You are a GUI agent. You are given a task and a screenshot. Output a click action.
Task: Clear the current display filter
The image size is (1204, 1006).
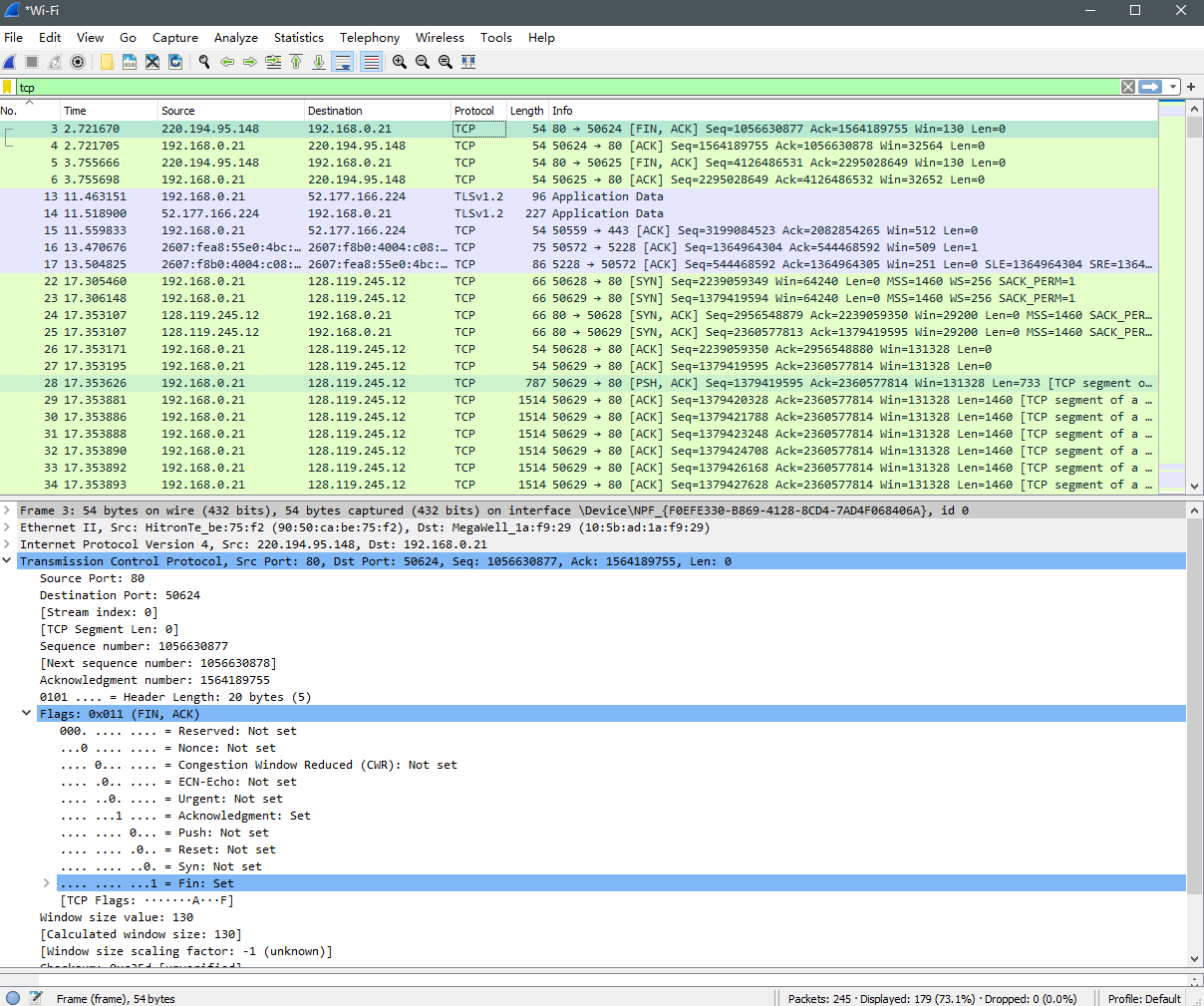1127,87
